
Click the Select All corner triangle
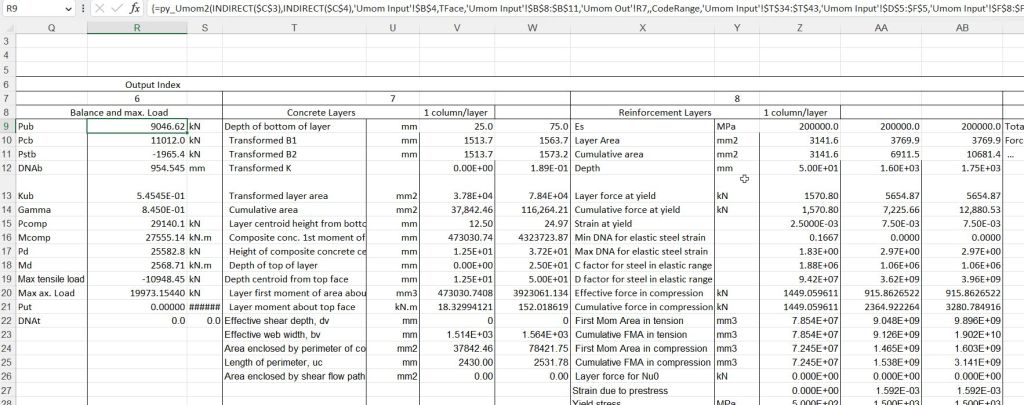pyautogui.click(x=7, y=27)
